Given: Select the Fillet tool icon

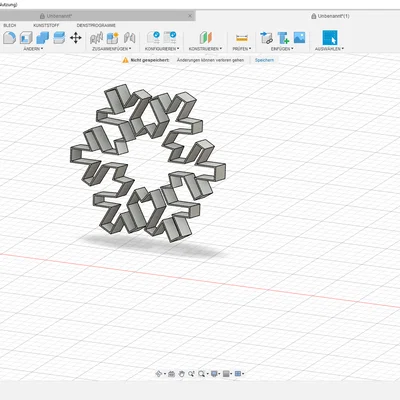Looking at the screenshot, I should pyautogui.click(x=9, y=38).
